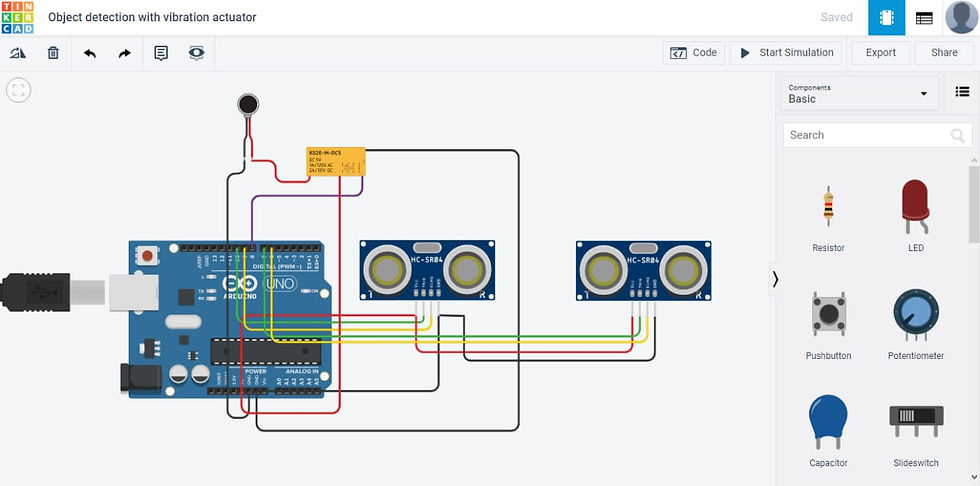Viewport: 980px width, 486px height.
Task: Select the Pushbutton component
Action: point(828,325)
